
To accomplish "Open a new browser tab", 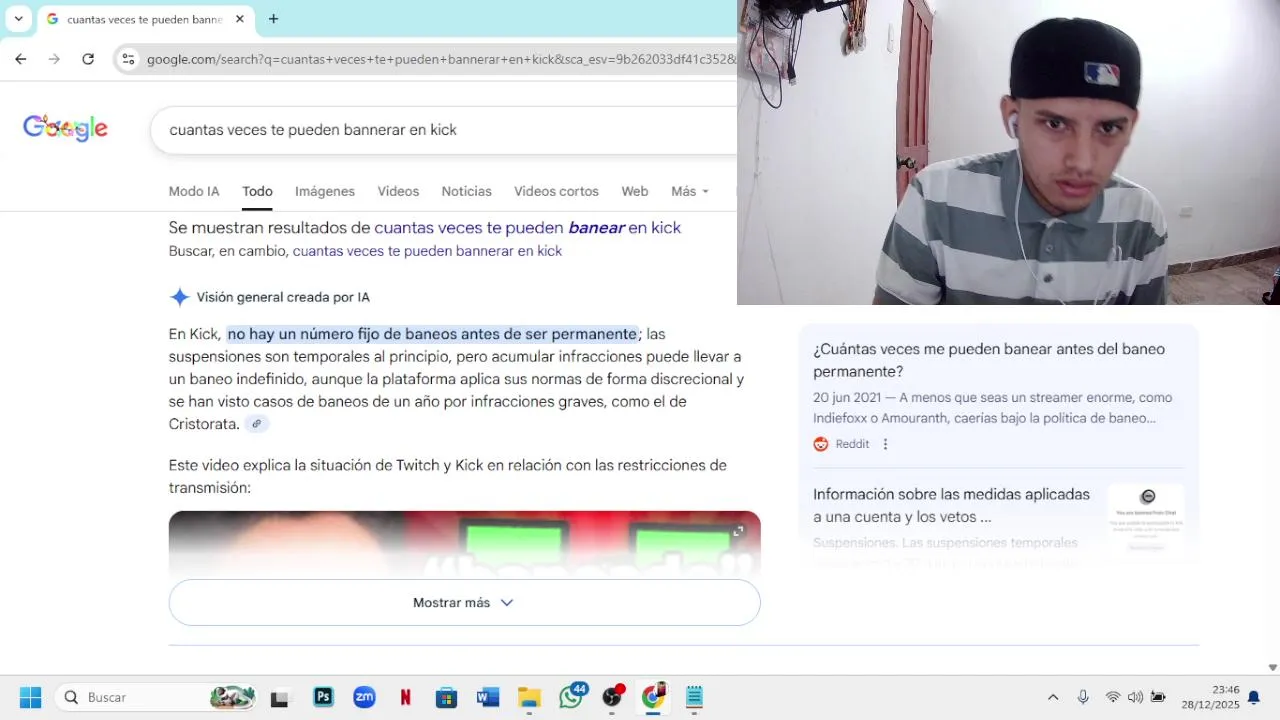I will click(273, 19).
